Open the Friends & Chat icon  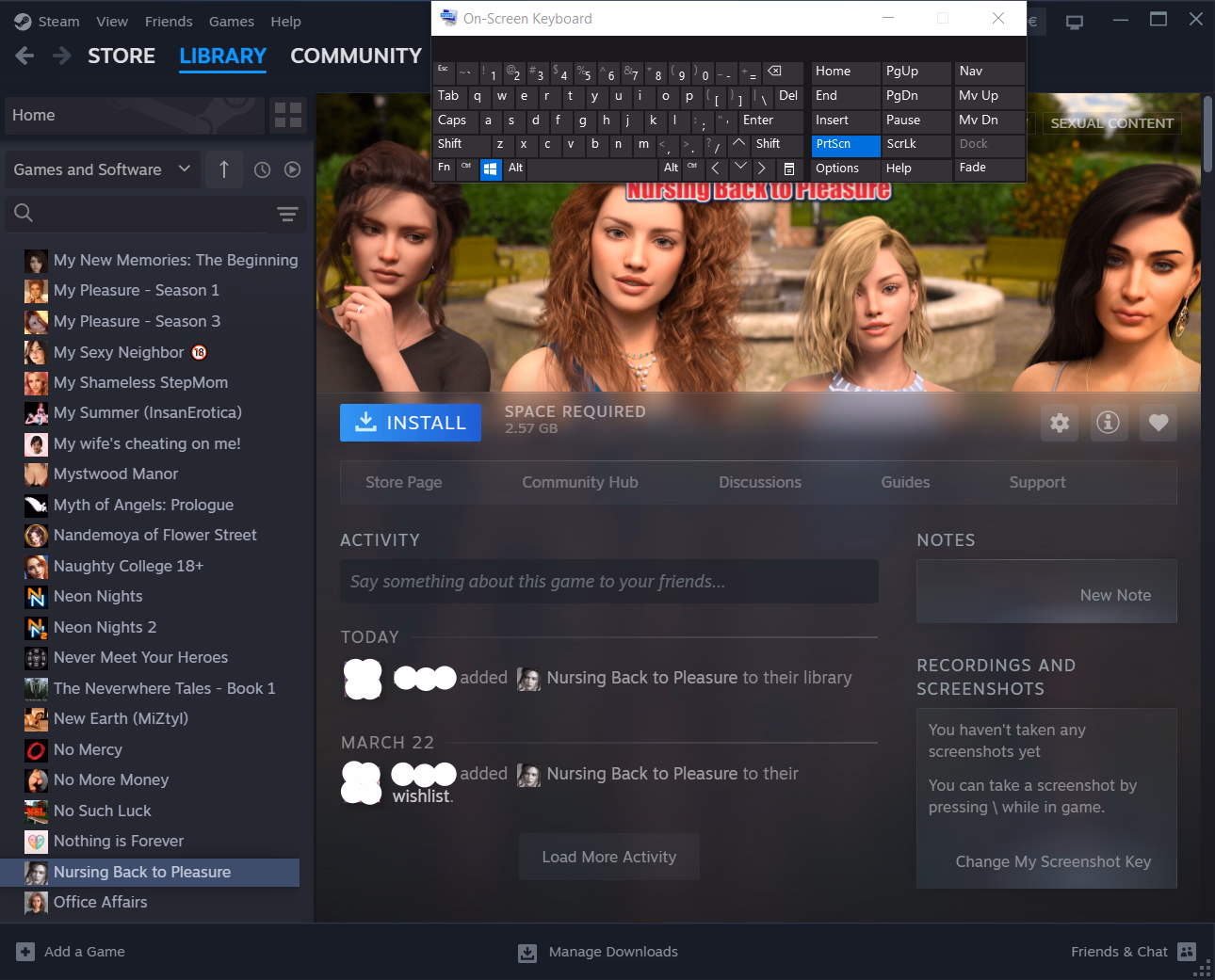(1187, 952)
